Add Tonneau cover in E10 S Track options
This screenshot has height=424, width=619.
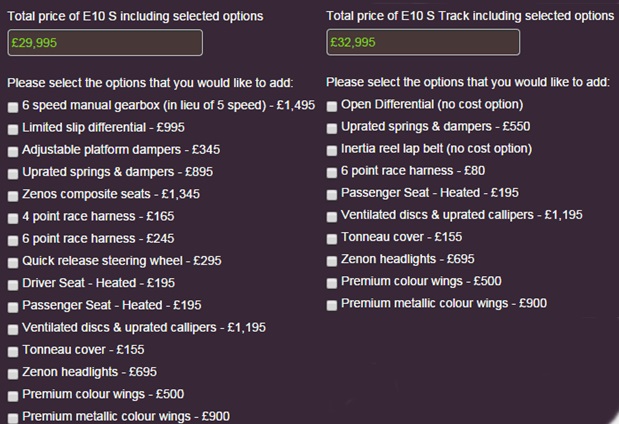click(x=331, y=238)
